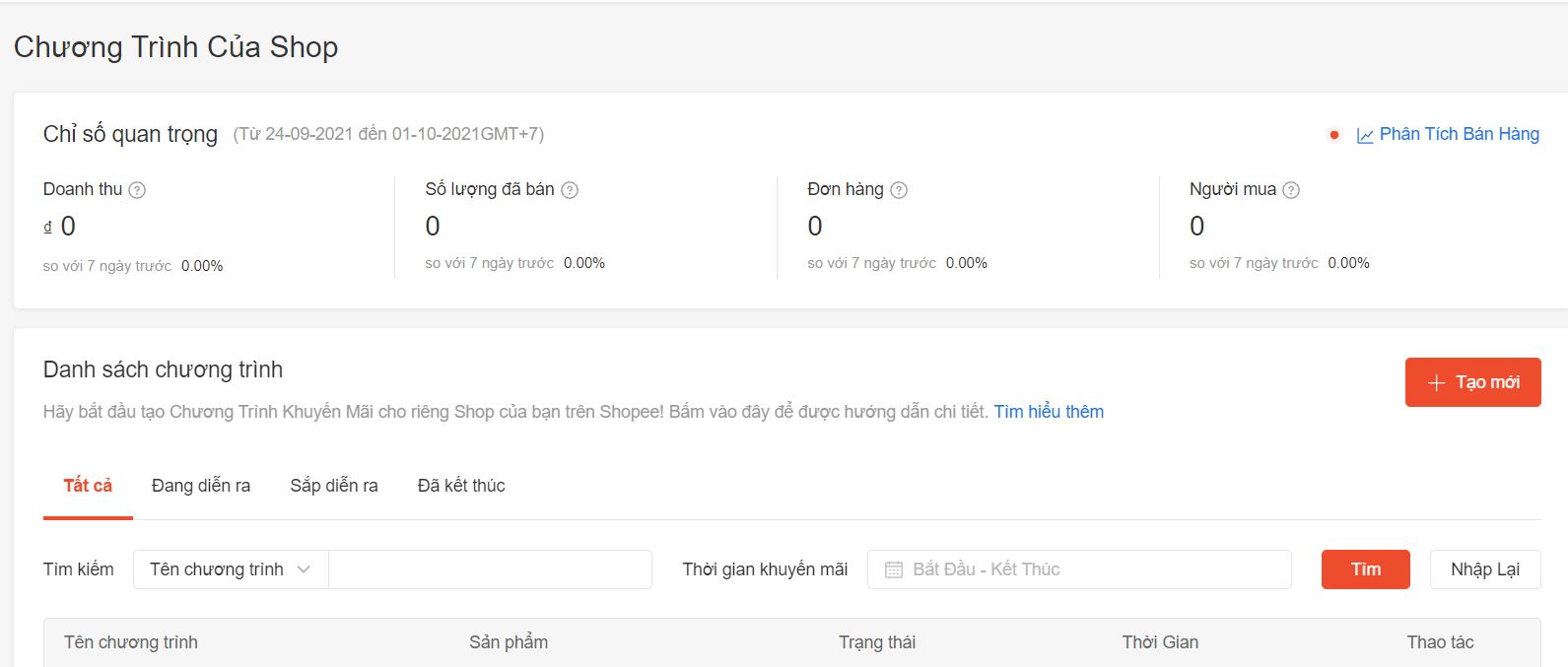
Task: Open the Sắp diễn ra tab
Action: pos(334,486)
